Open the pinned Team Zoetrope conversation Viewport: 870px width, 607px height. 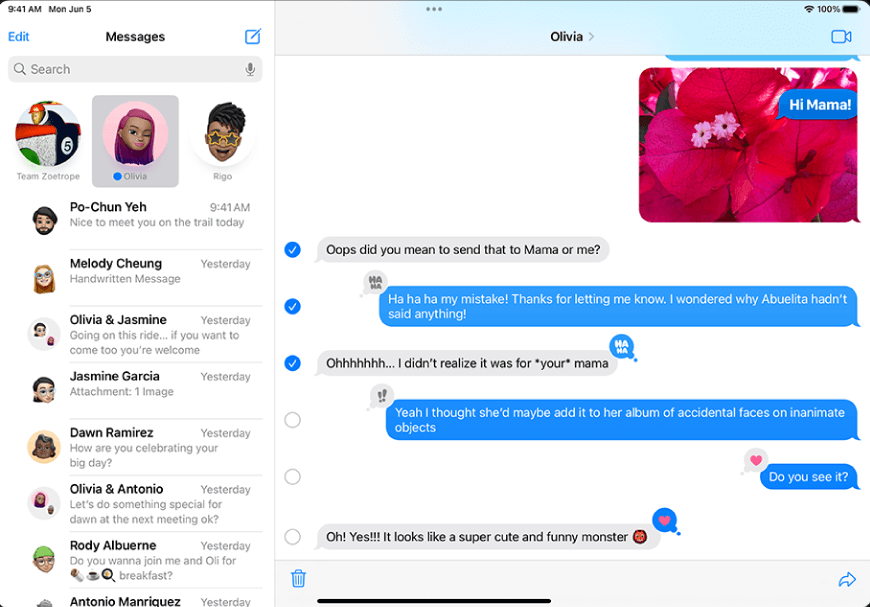pos(48,135)
